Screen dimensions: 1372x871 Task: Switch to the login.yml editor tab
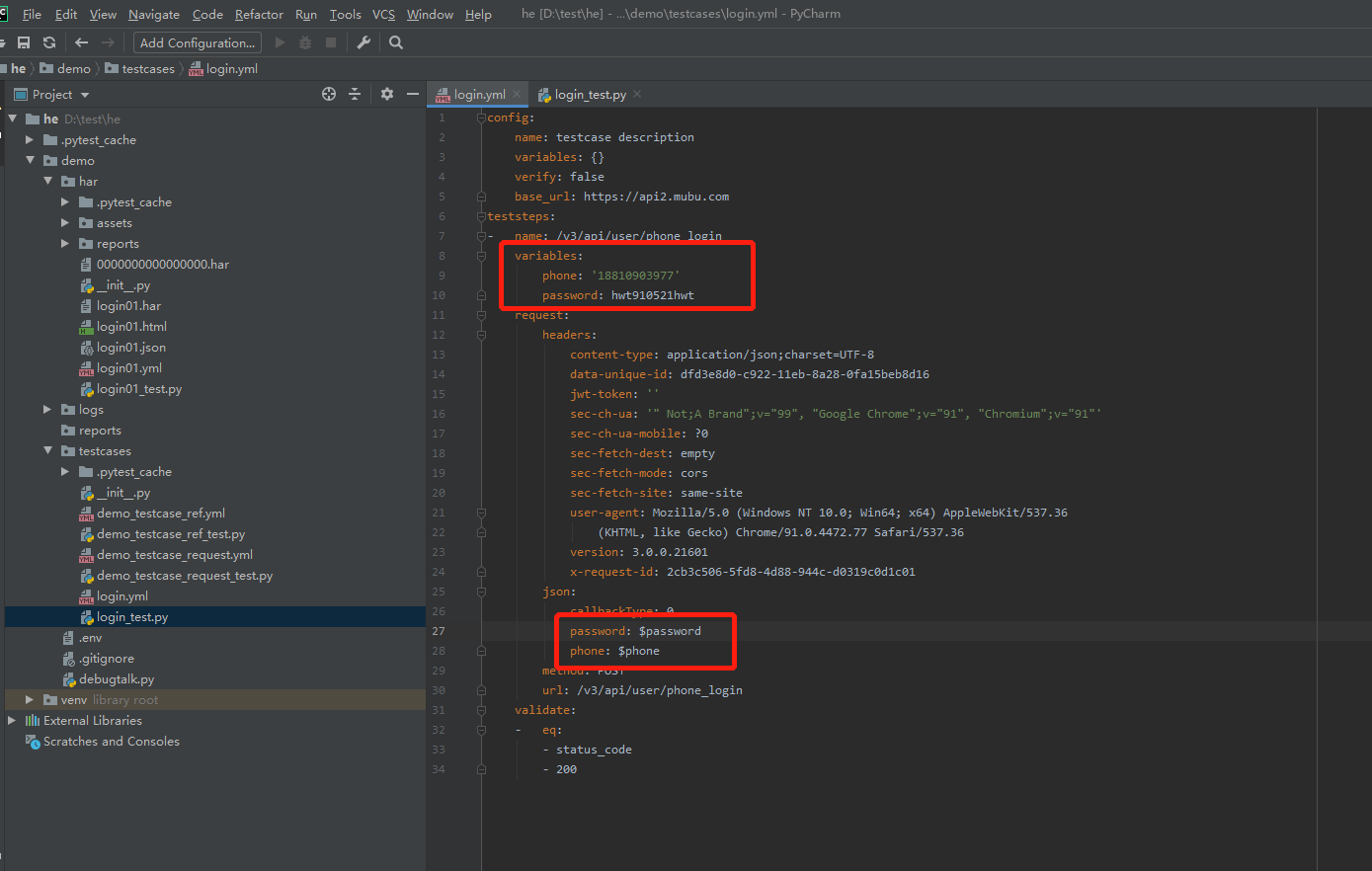click(x=479, y=95)
